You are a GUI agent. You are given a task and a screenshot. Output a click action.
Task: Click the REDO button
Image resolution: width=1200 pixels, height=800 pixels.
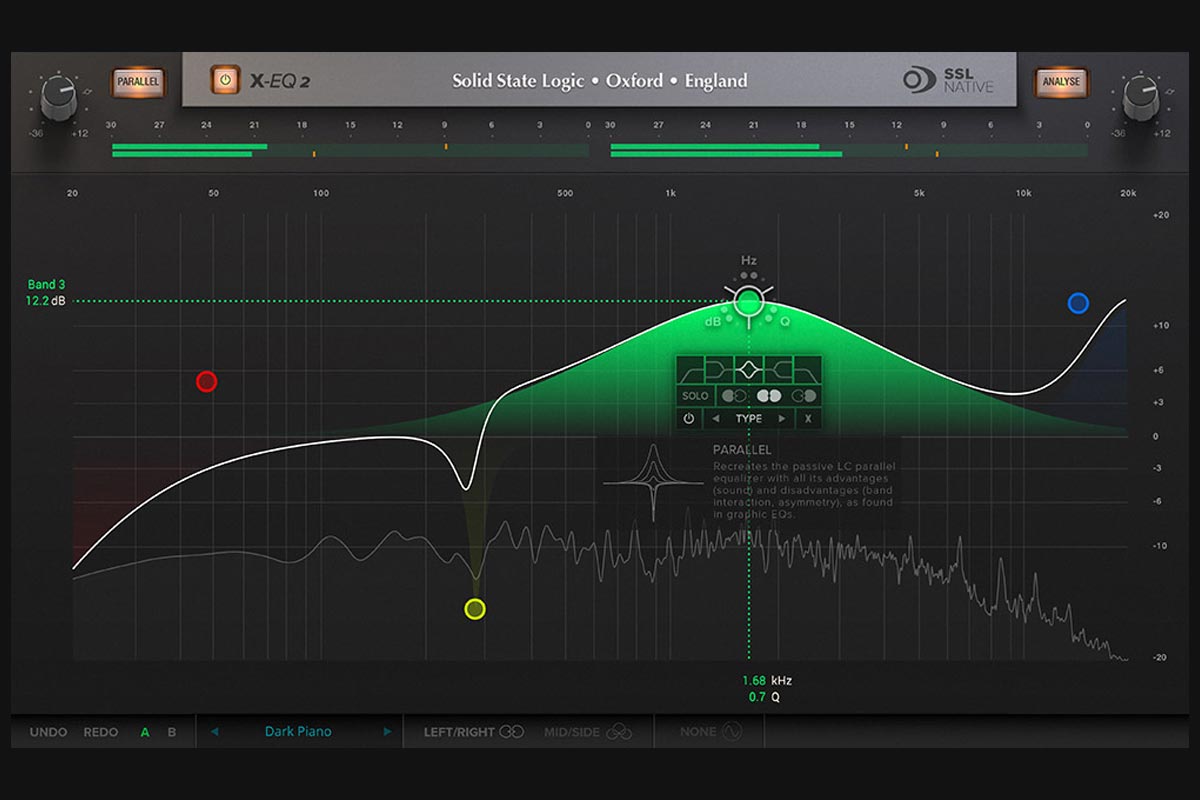tap(100, 731)
